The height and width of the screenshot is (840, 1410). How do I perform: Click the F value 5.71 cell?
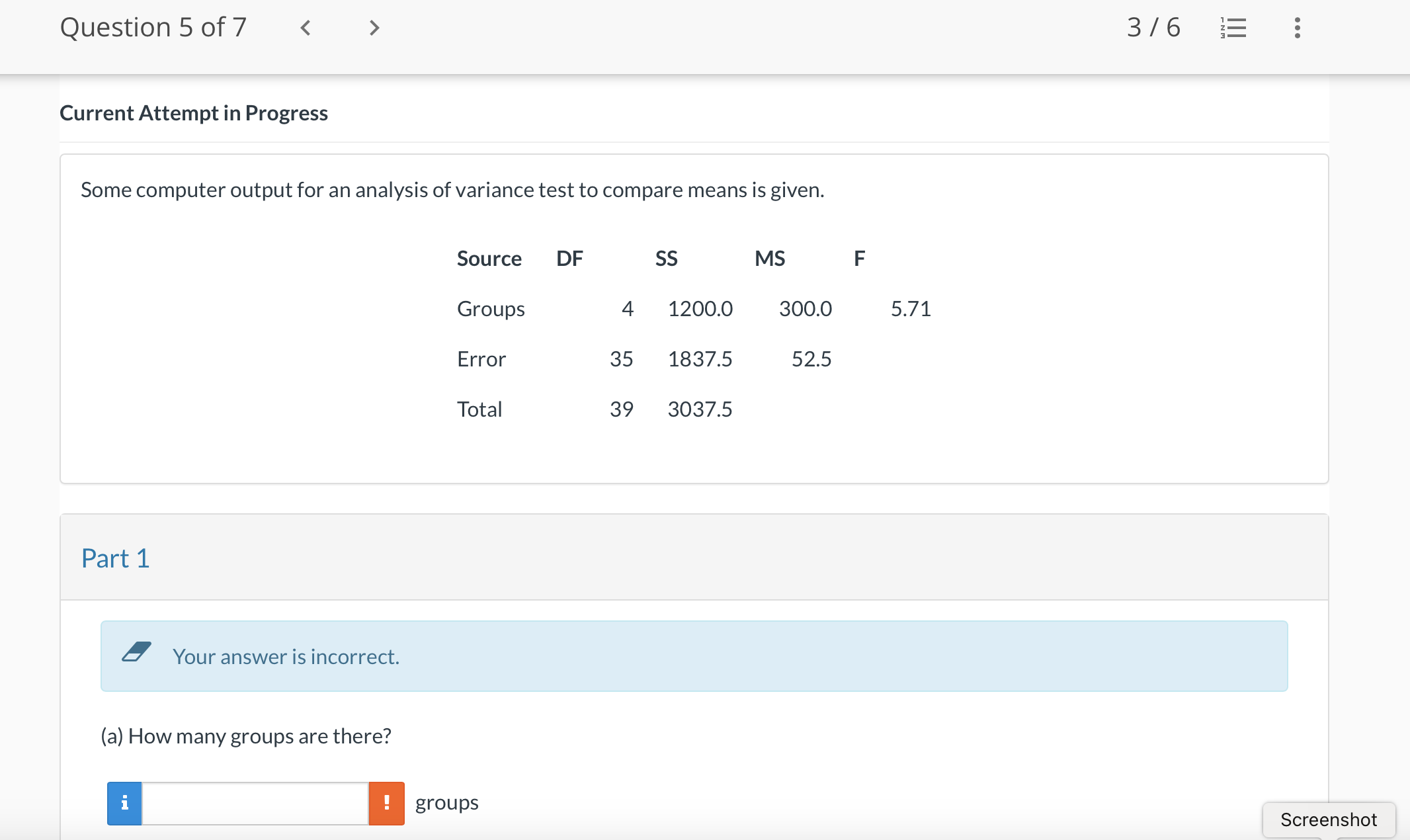pos(910,309)
